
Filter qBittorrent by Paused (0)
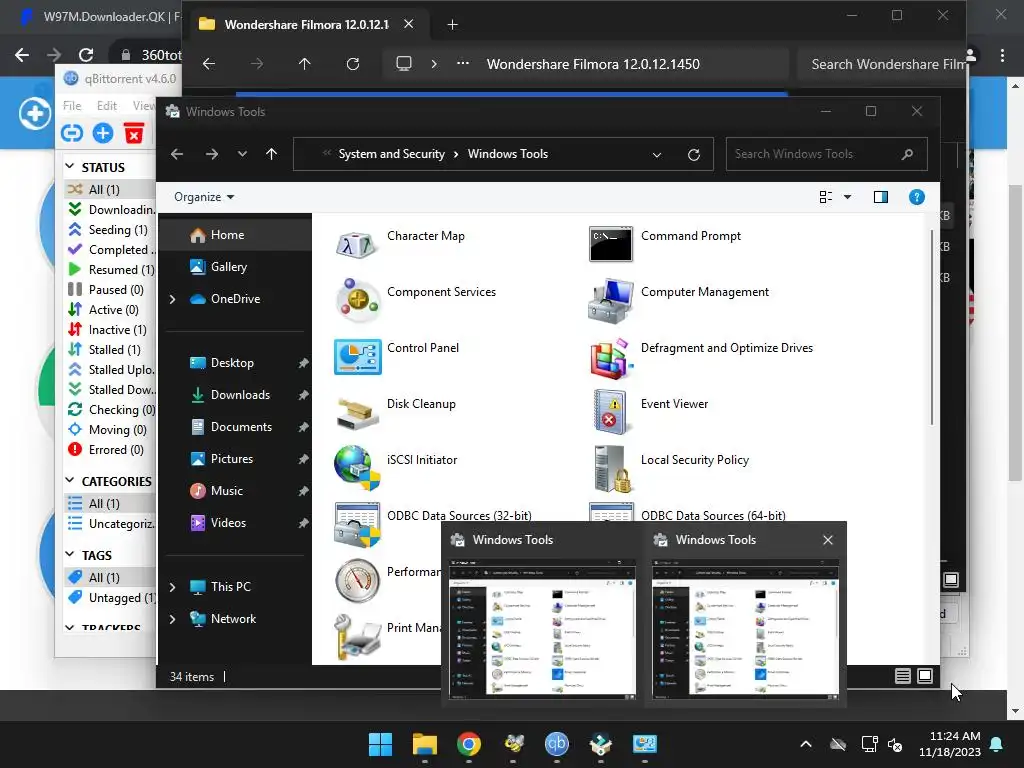tap(110, 289)
